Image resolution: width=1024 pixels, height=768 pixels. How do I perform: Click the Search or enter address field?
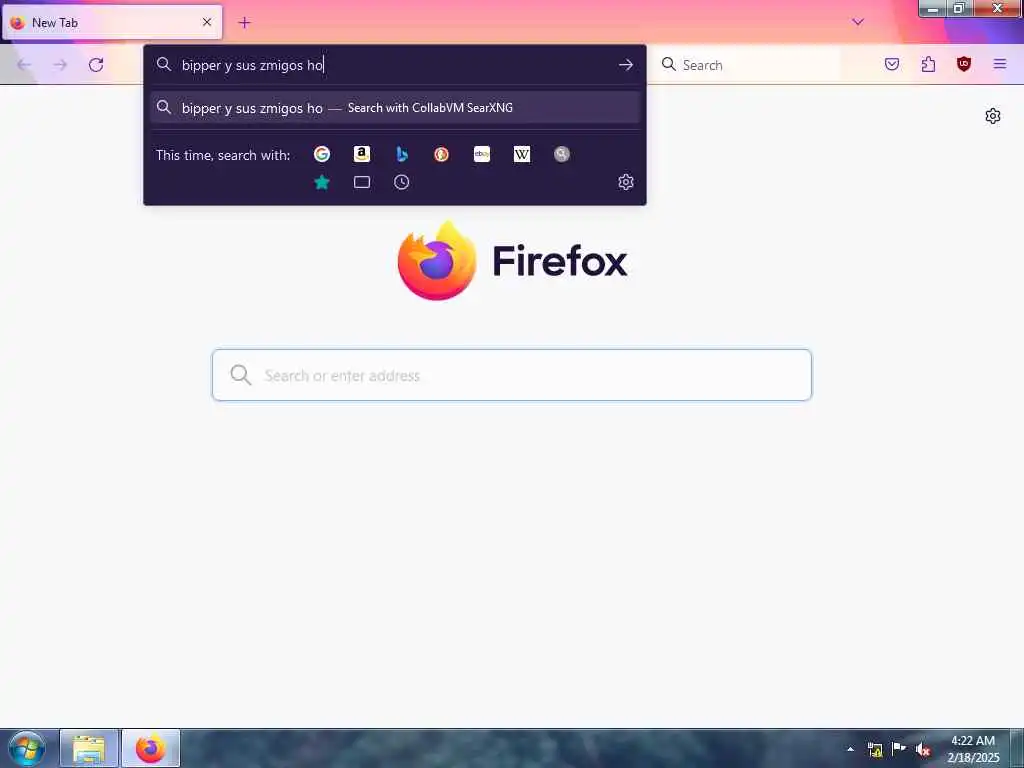tap(511, 375)
